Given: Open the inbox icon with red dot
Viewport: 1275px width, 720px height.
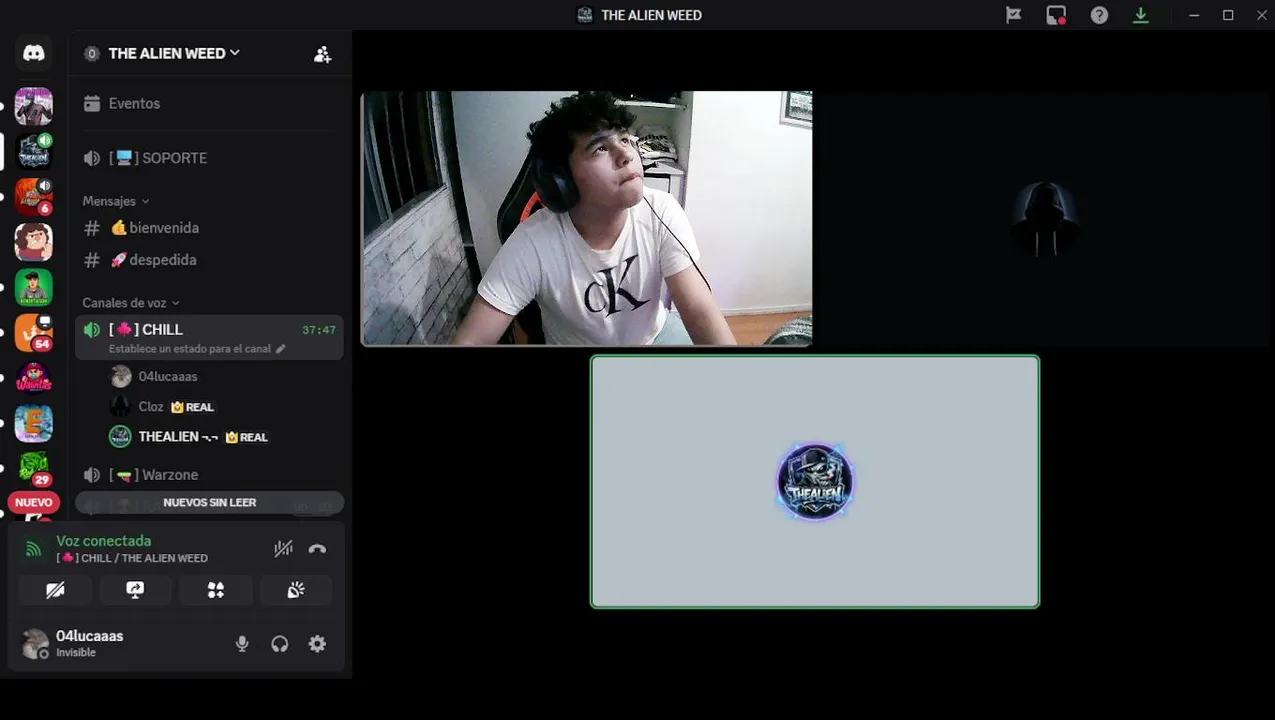Looking at the screenshot, I should point(1056,15).
